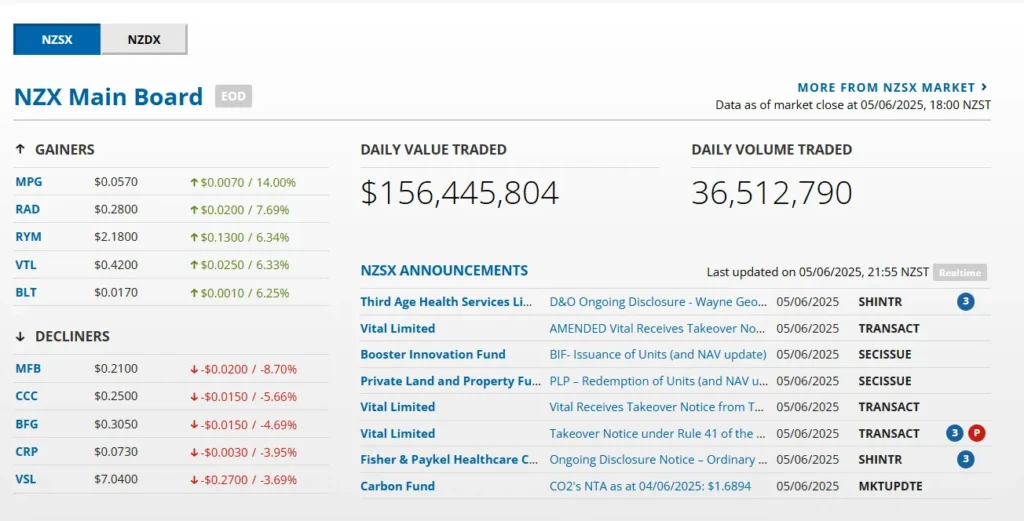Image resolution: width=1024 pixels, height=521 pixels.
Task: Click the Realtime badge near last updated
Action: (x=960, y=272)
